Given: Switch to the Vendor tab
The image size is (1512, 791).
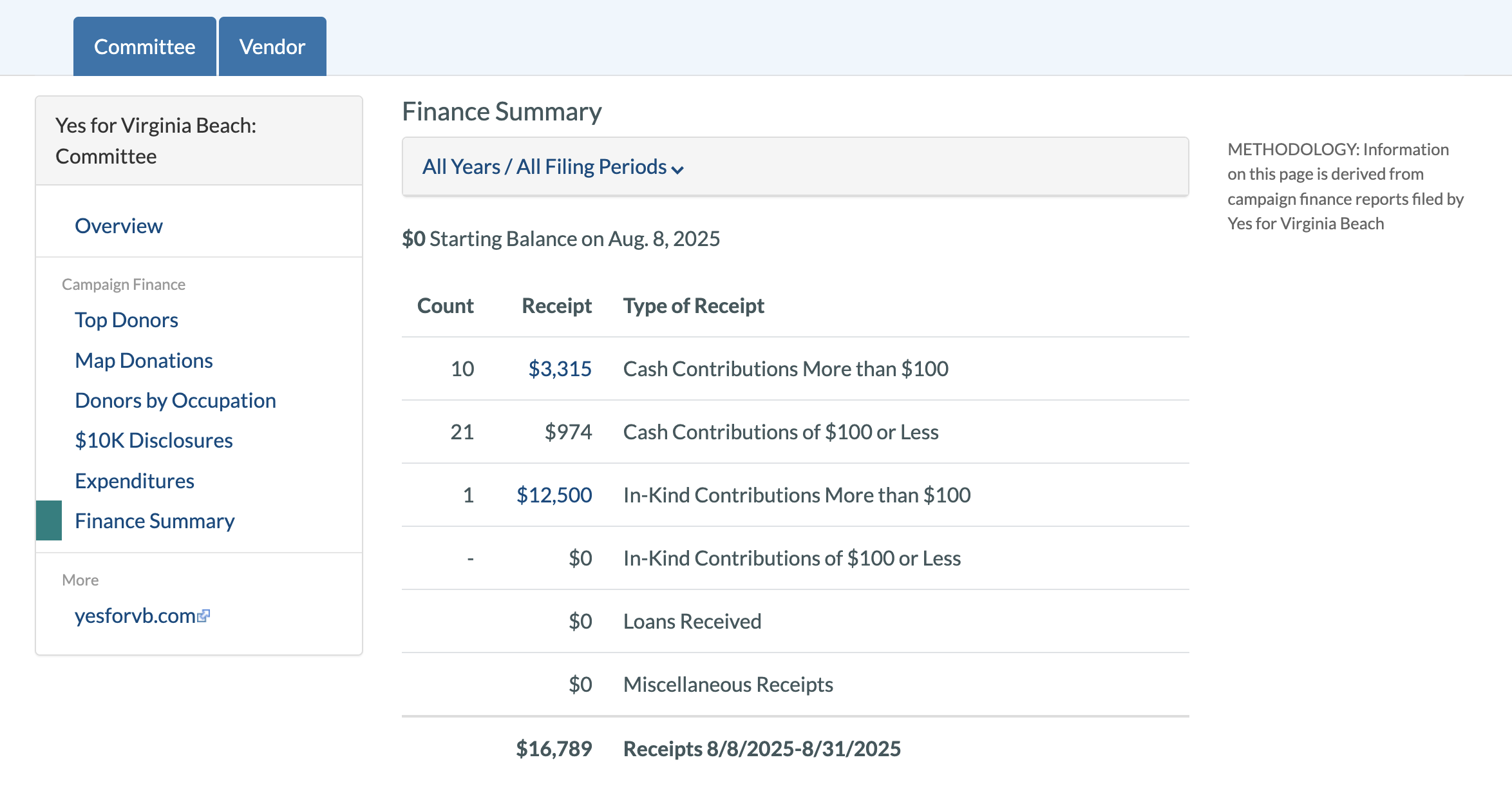Looking at the screenshot, I should (272, 46).
